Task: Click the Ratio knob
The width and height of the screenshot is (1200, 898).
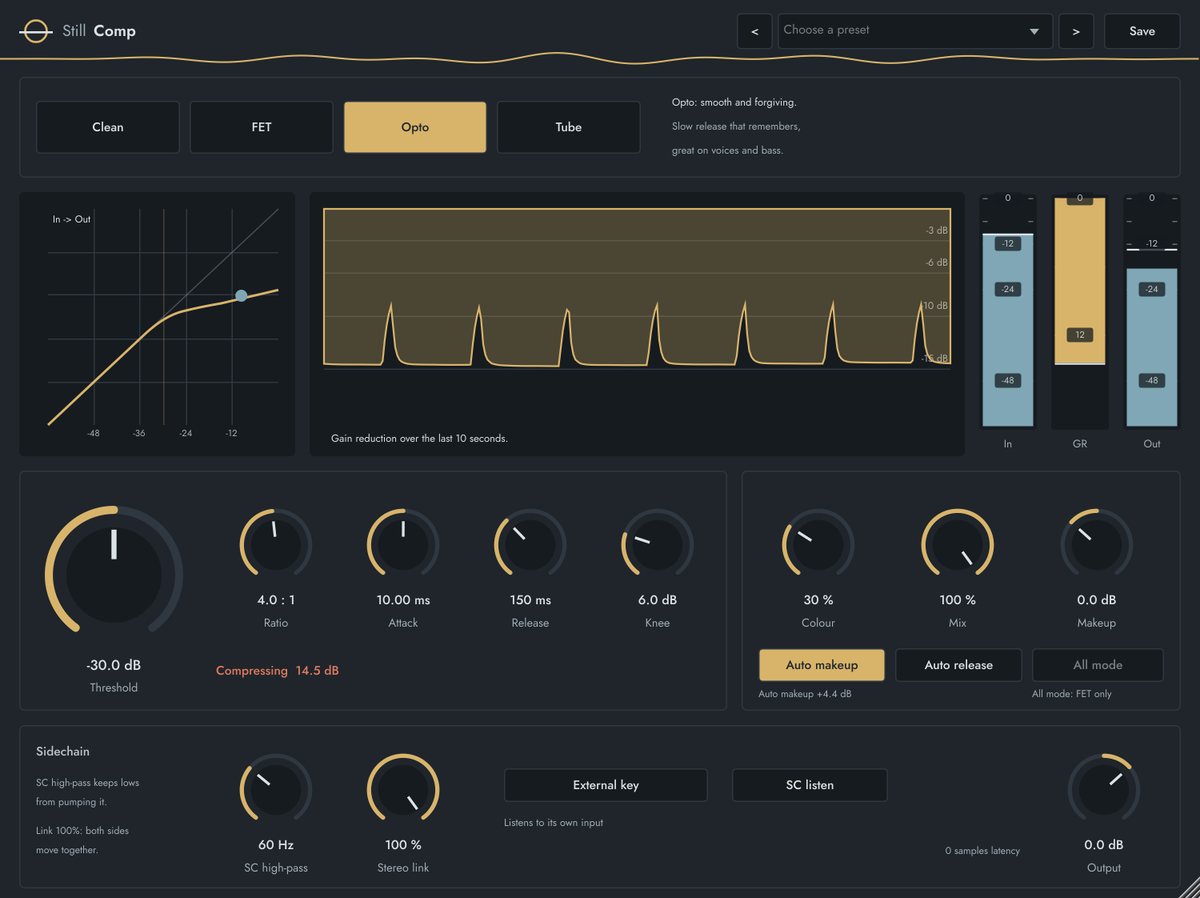Action: click(x=276, y=545)
